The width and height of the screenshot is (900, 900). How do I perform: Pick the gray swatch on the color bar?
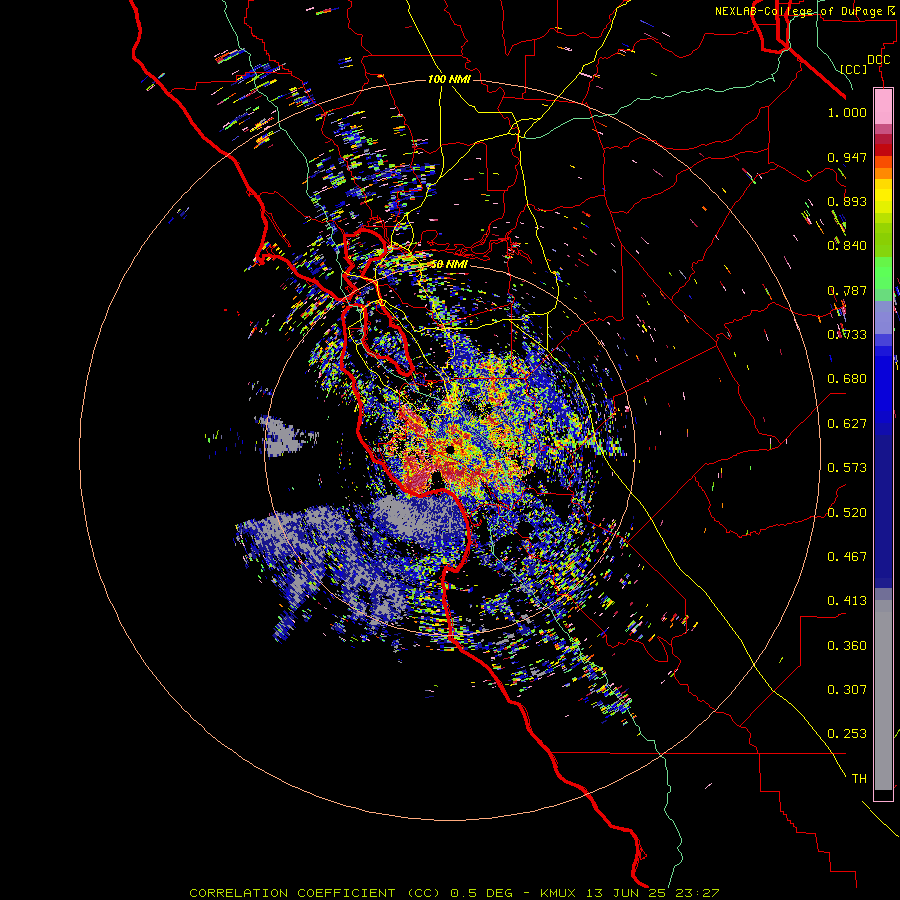[883, 695]
